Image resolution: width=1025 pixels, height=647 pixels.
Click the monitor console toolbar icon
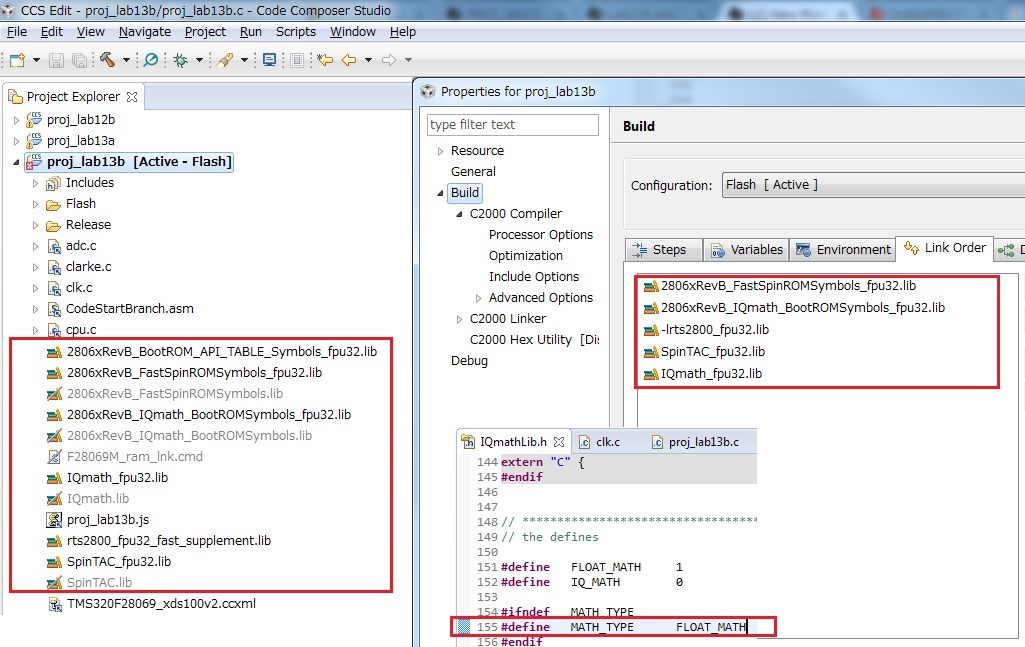[x=269, y=60]
